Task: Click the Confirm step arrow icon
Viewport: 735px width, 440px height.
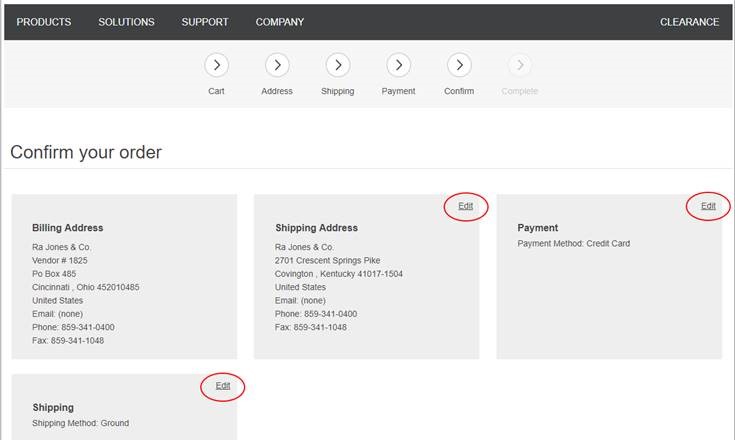Action: click(459, 65)
